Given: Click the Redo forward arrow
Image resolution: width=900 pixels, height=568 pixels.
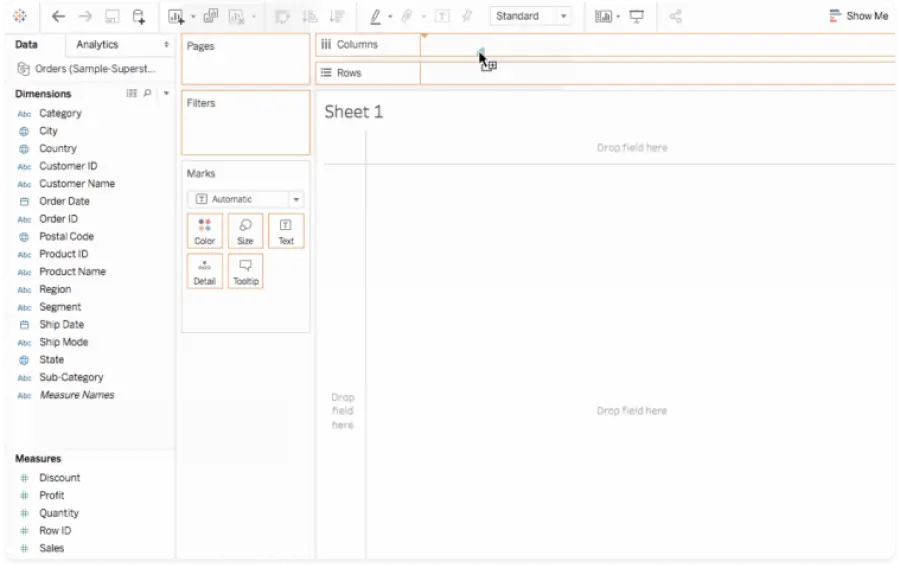Looking at the screenshot, I should (85, 16).
